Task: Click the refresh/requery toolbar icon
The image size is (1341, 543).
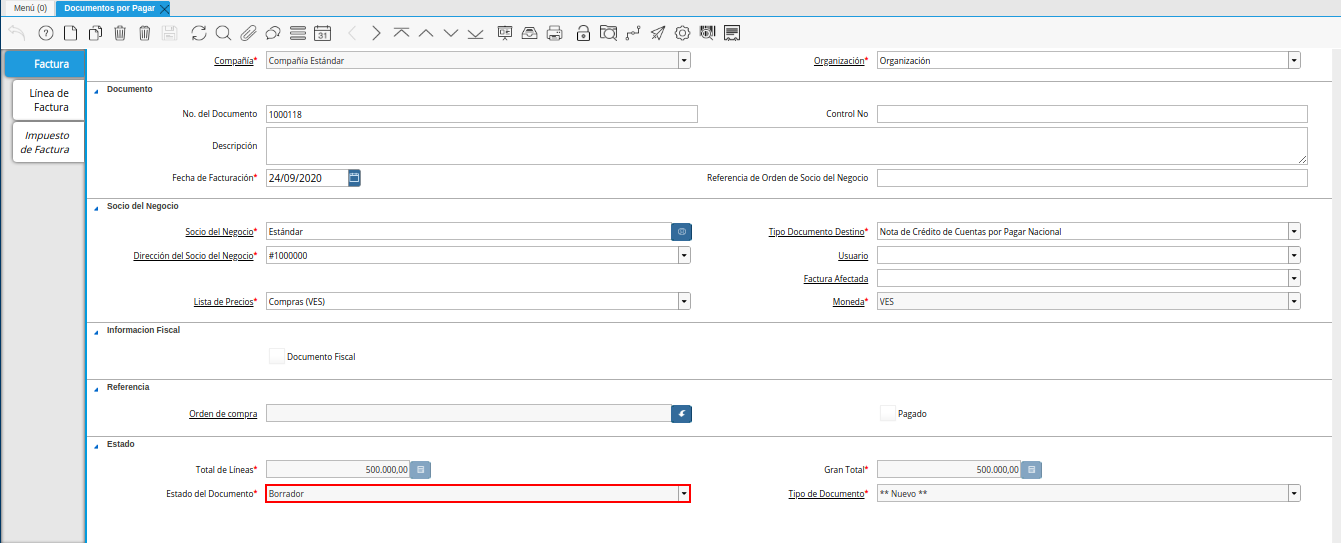Action: 199,33
